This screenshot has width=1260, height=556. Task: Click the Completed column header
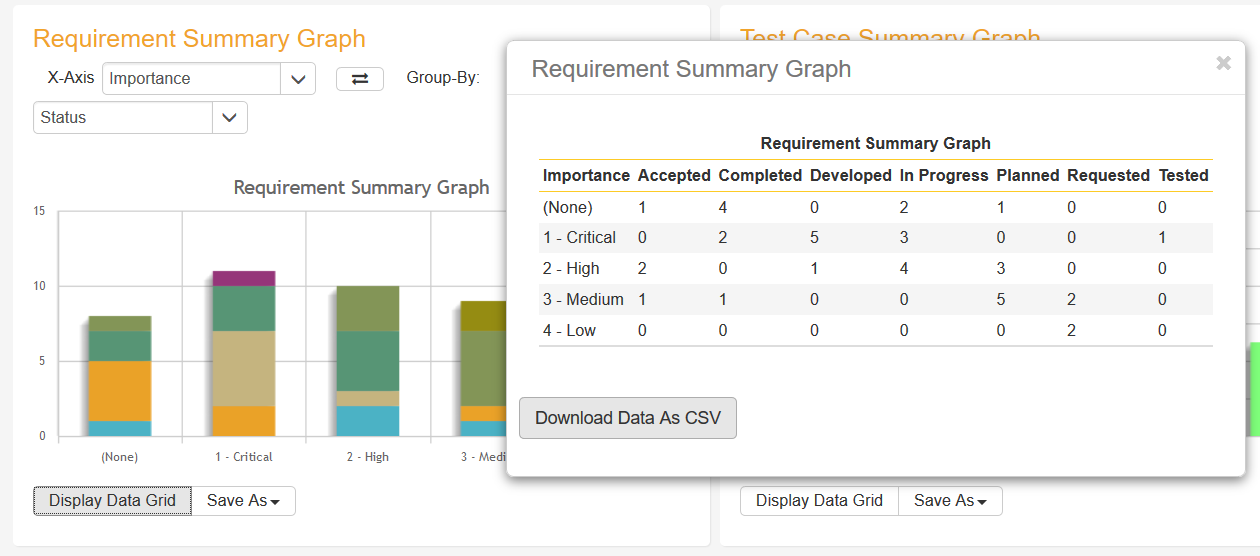tap(759, 176)
